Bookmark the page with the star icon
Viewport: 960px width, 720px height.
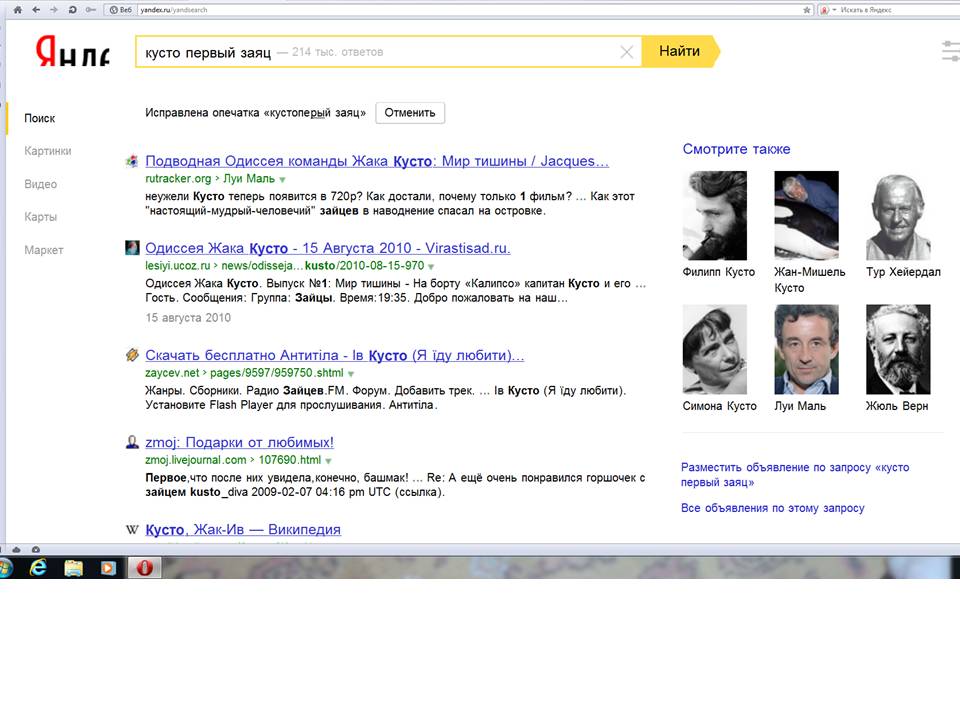click(x=807, y=9)
